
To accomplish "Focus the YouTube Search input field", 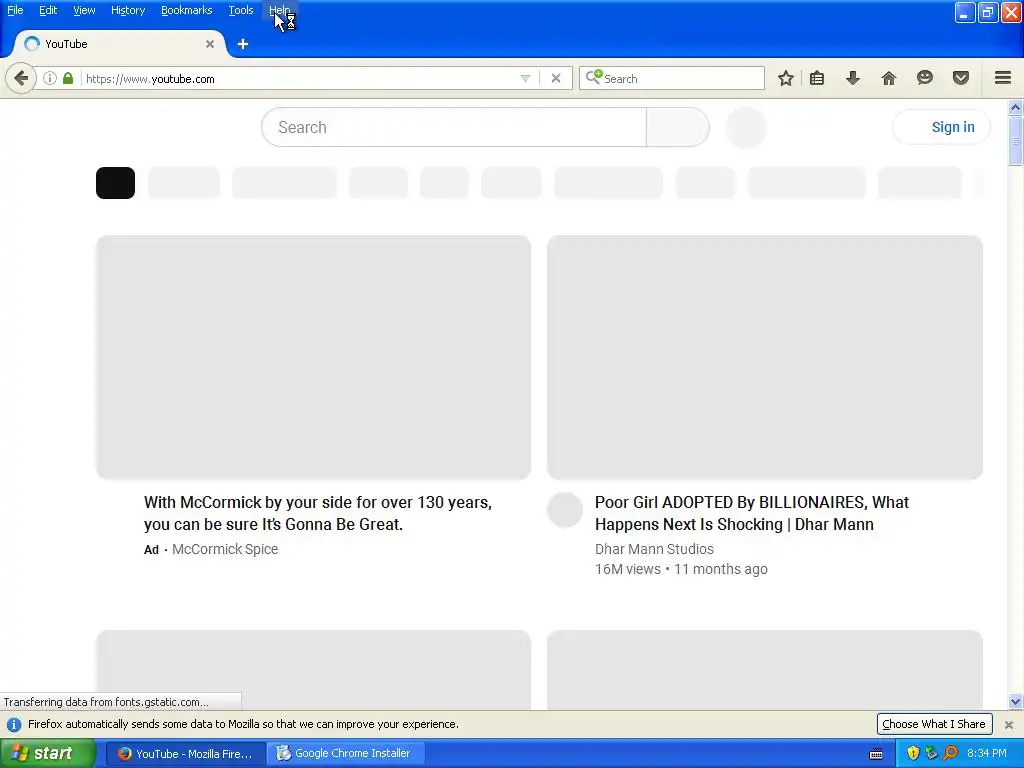I will click(454, 127).
